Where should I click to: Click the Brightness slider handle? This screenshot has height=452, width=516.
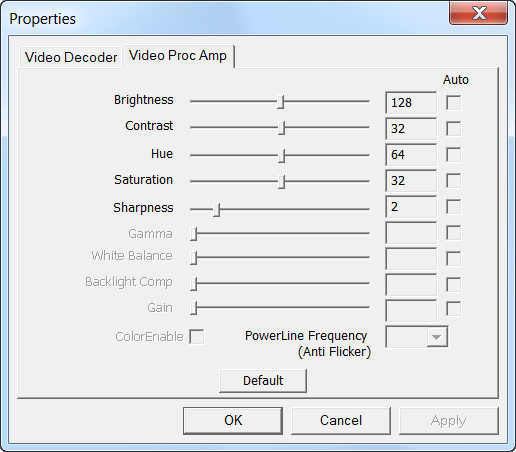click(281, 102)
